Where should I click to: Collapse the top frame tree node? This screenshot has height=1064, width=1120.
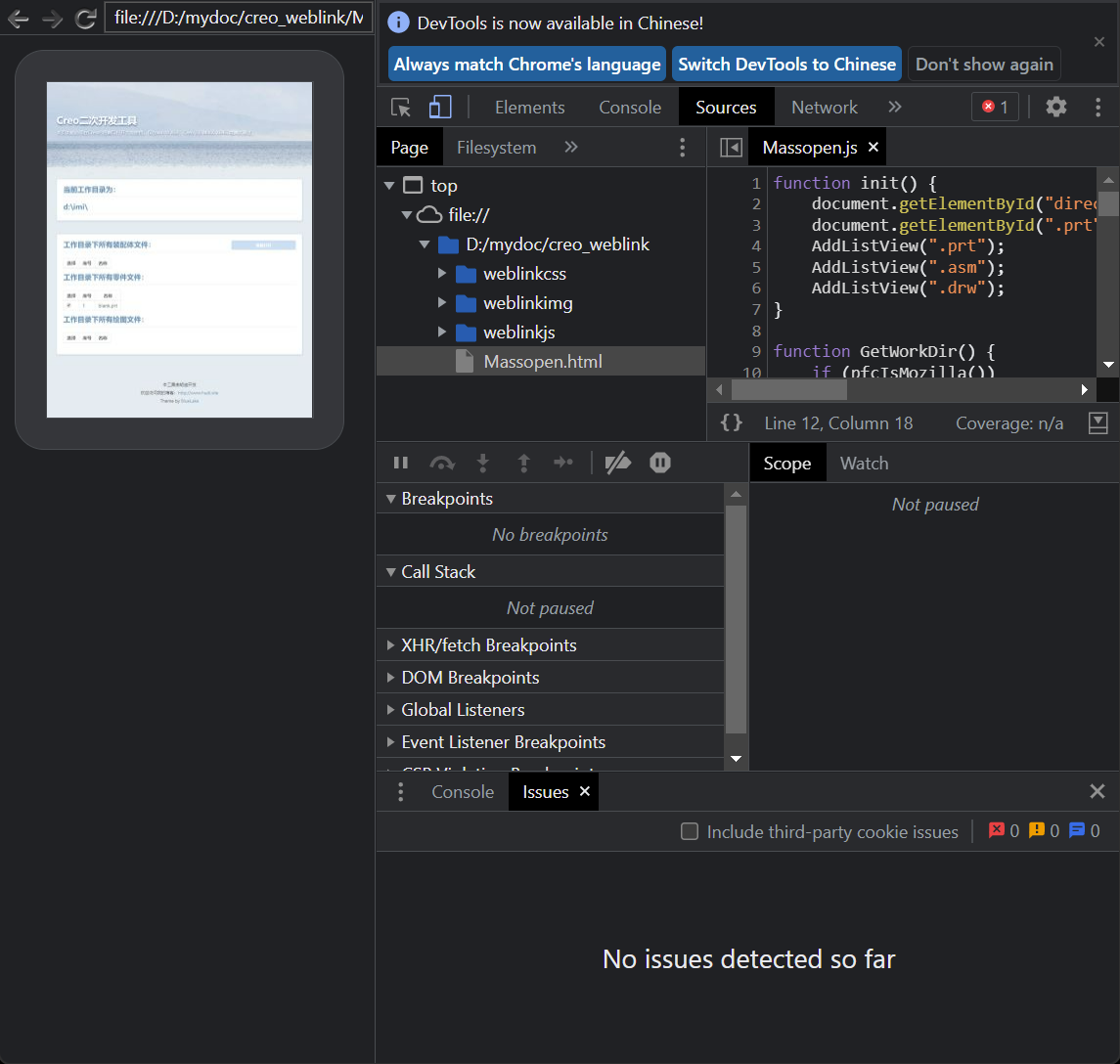389,186
